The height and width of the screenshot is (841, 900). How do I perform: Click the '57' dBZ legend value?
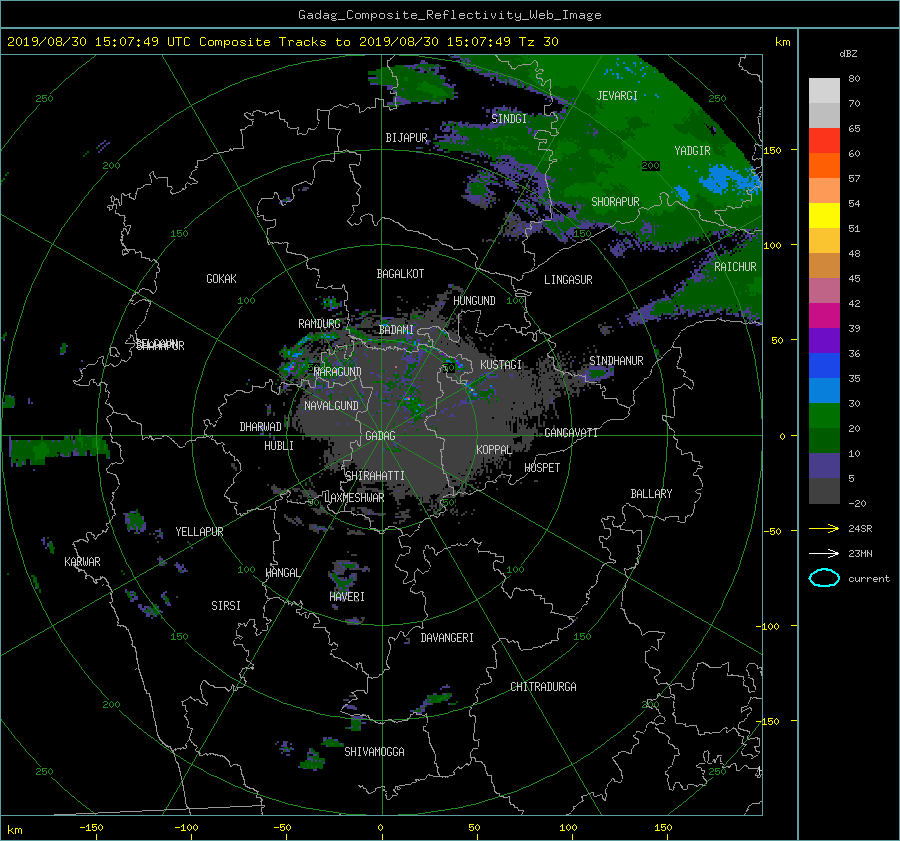pos(854,179)
